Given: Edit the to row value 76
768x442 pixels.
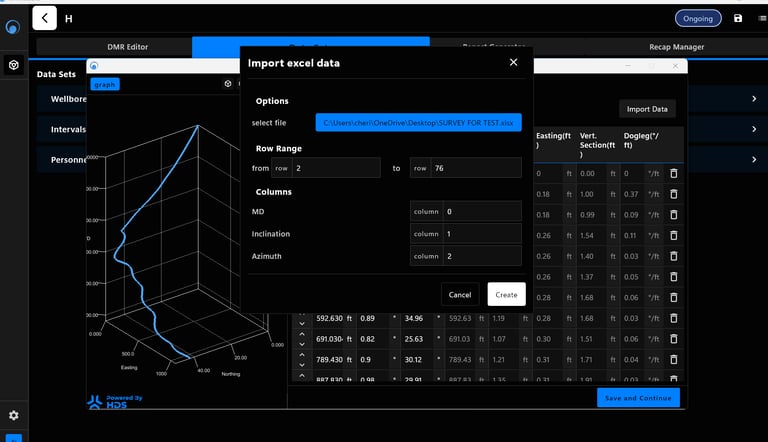Looking at the screenshot, I should (476, 168).
